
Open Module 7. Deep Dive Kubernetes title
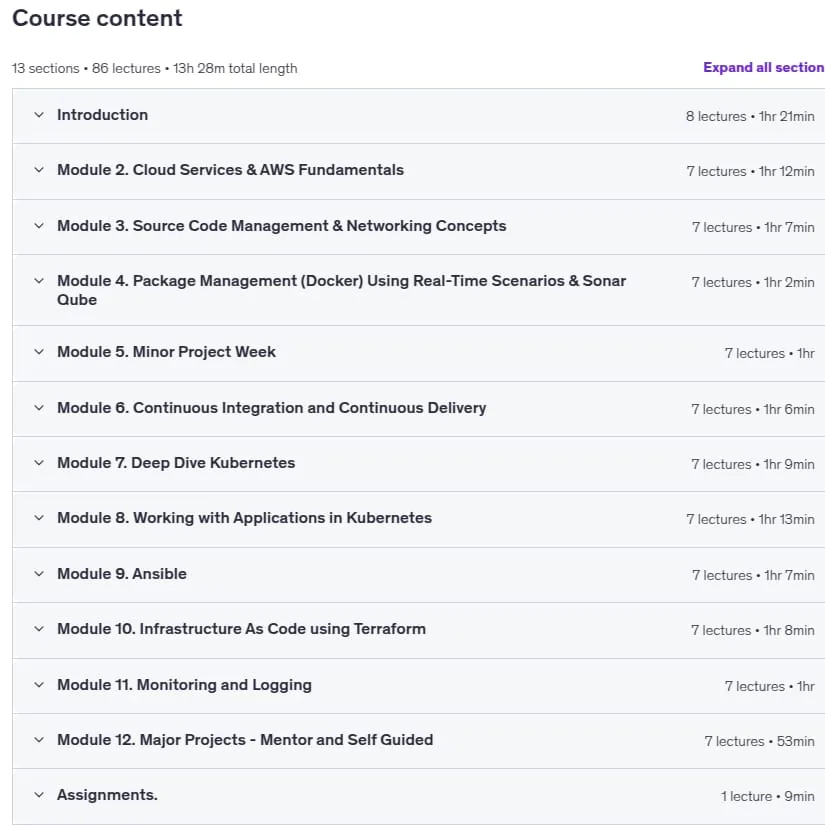[176, 463]
